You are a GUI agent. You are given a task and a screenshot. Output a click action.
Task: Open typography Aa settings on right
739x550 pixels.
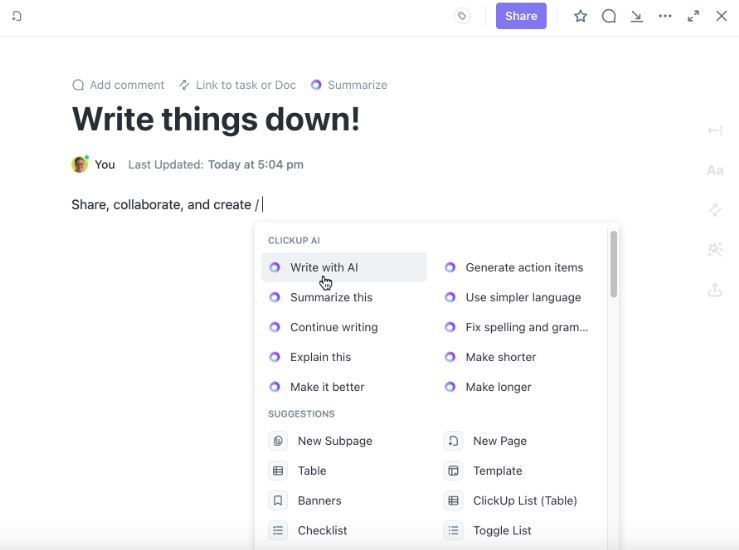pyautogui.click(x=715, y=170)
